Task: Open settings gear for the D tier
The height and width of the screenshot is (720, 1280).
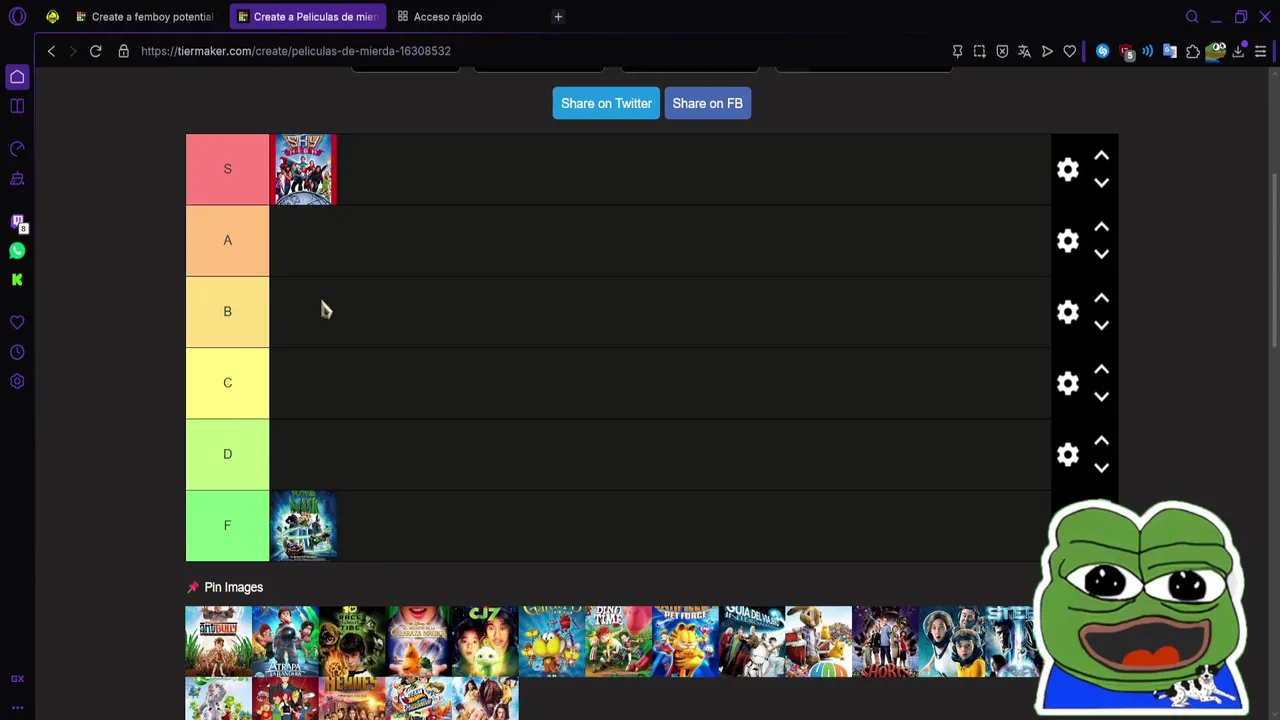Action: click(1068, 454)
